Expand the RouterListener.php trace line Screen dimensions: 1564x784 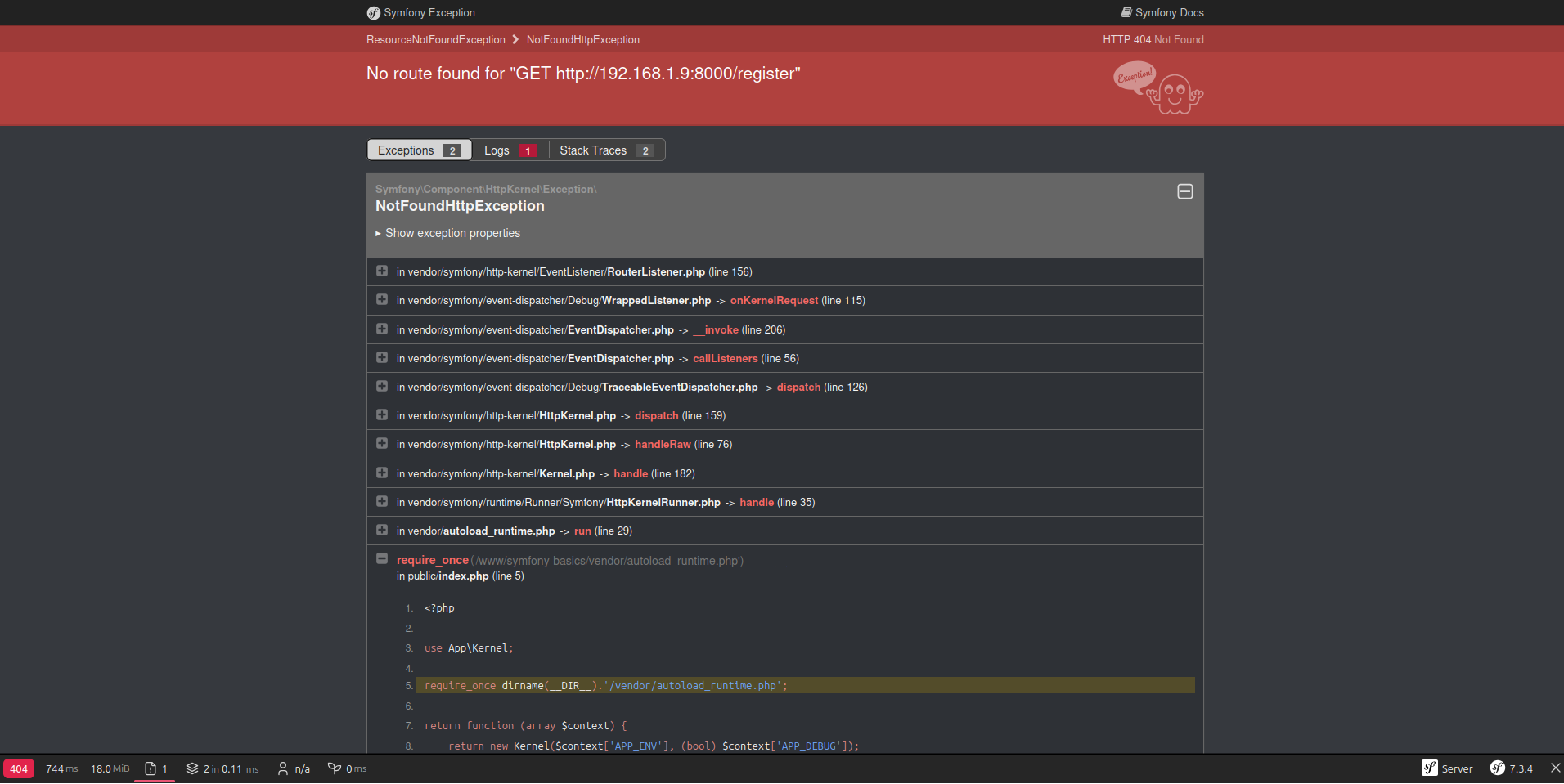click(382, 271)
